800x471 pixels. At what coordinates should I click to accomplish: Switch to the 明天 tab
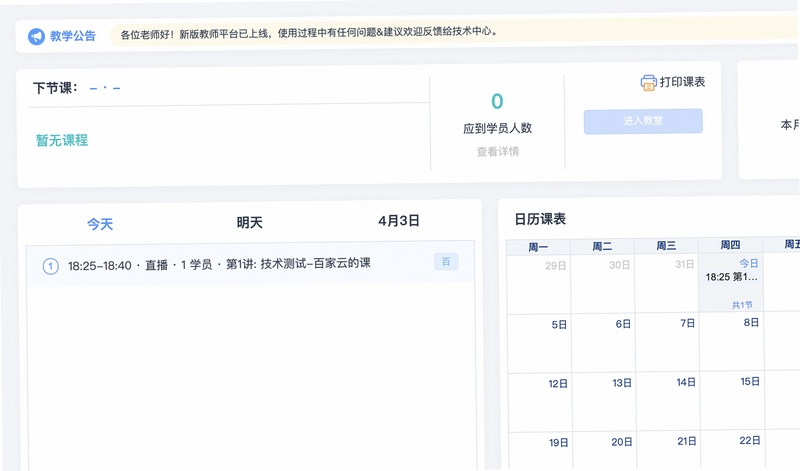tap(249, 222)
